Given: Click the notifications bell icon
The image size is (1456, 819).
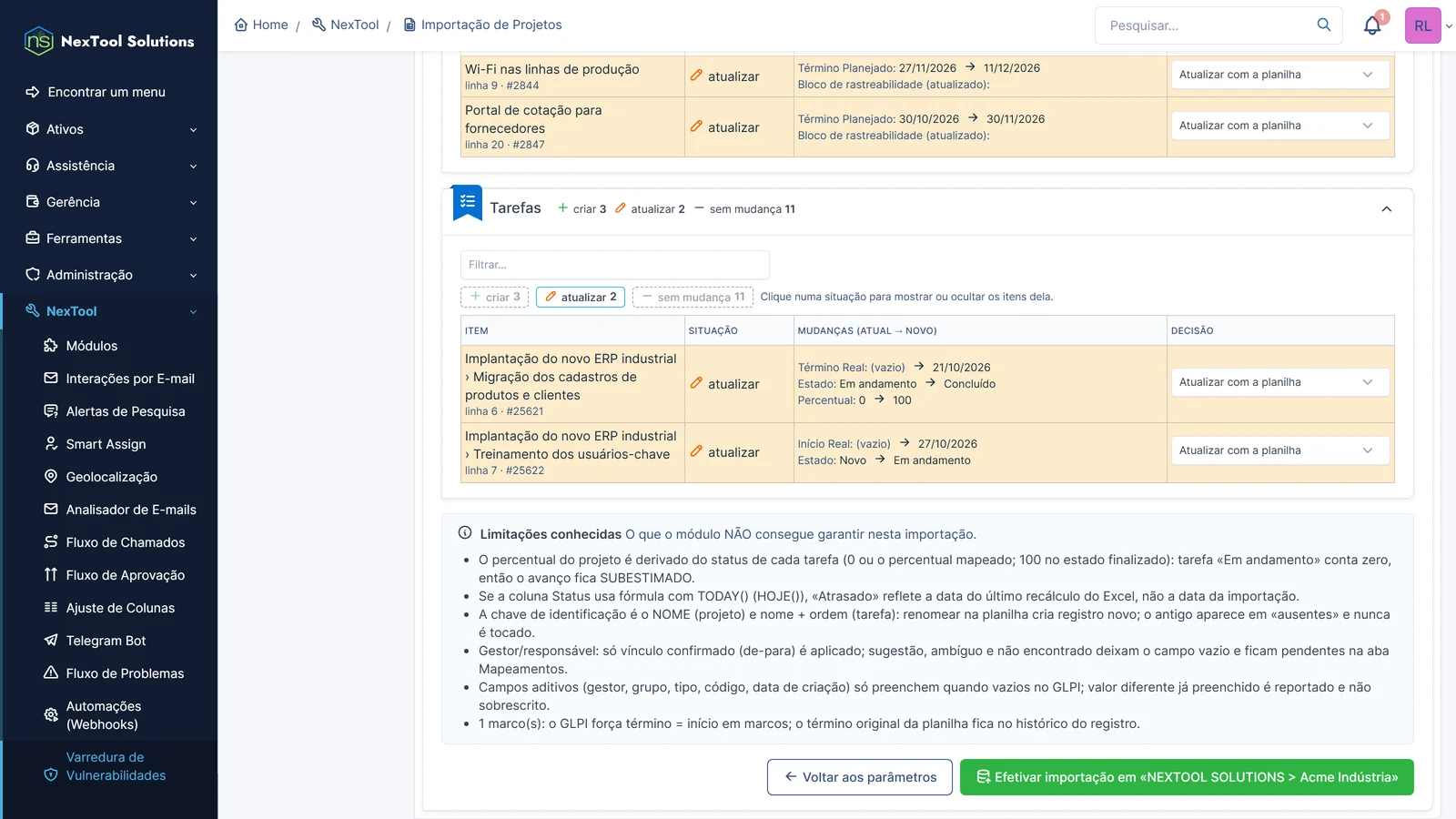Looking at the screenshot, I should click(x=1372, y=25).
